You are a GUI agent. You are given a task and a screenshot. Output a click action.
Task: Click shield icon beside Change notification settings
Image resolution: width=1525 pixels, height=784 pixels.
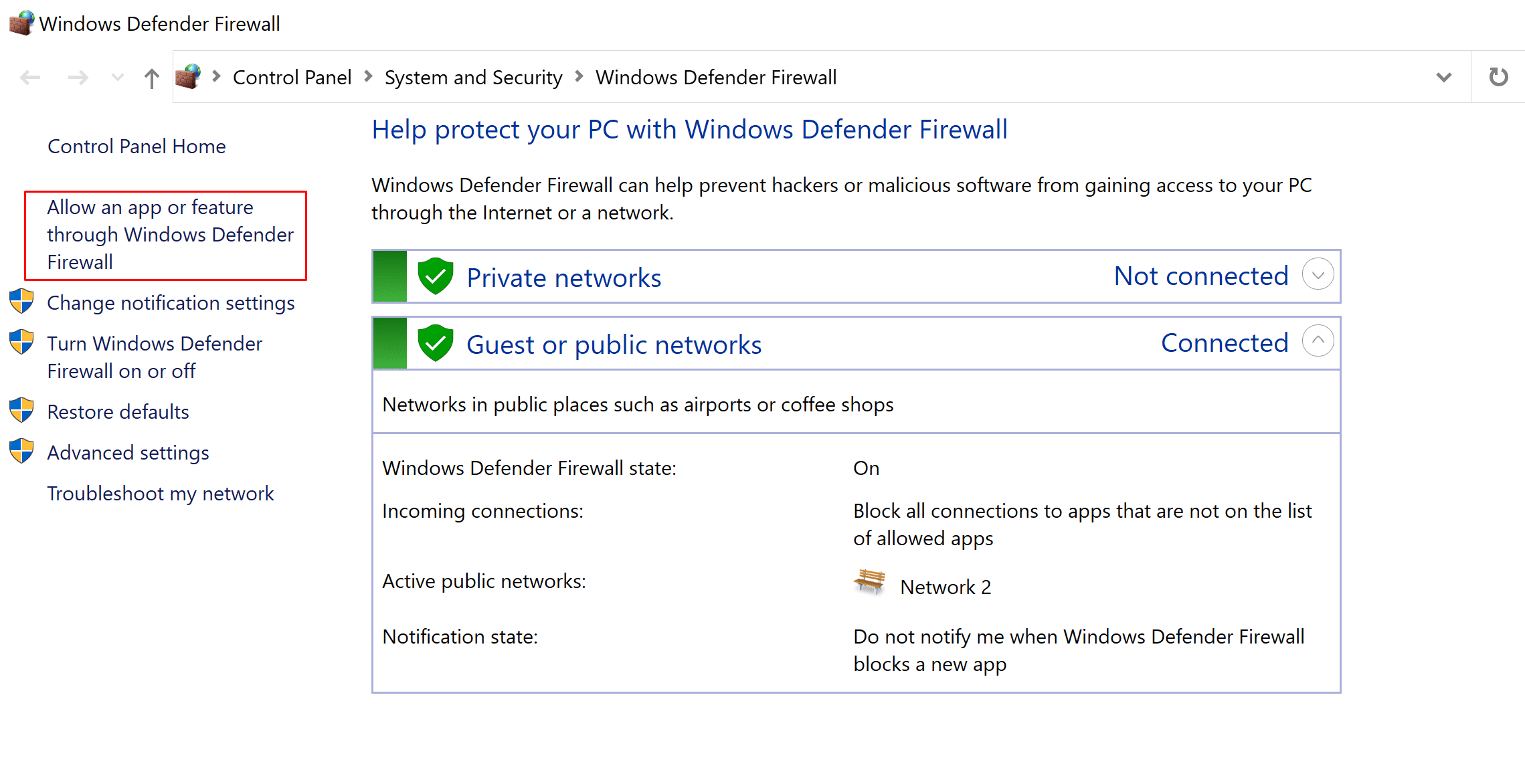[21, 302]
